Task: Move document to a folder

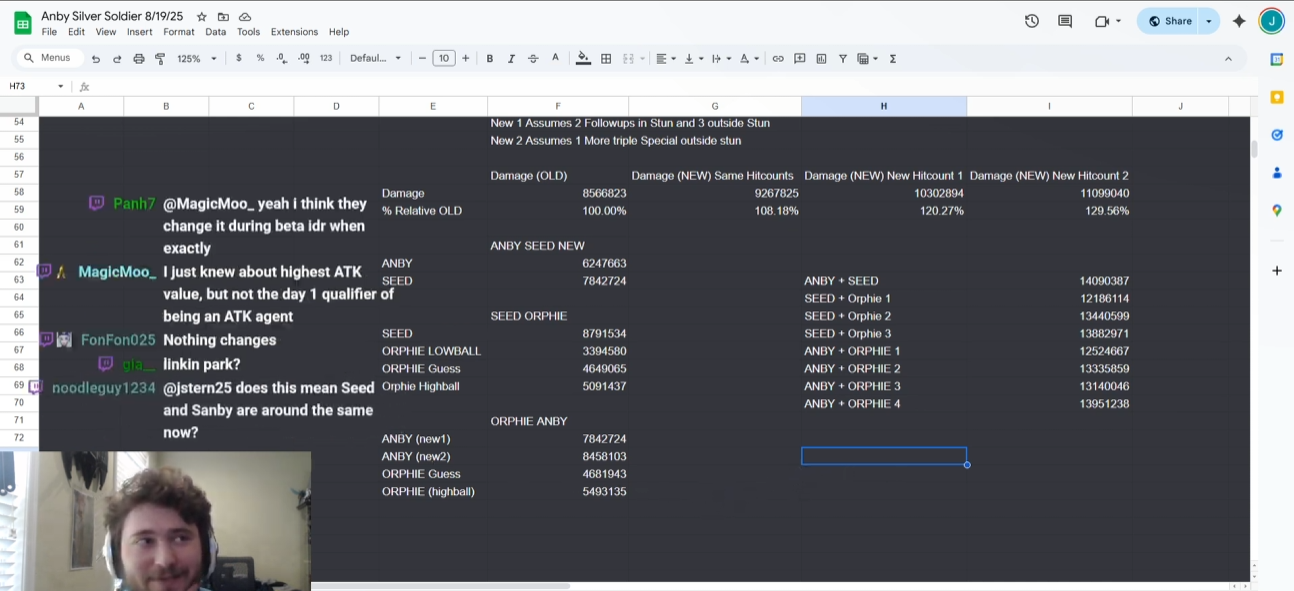Action: click(x=223, y=17)
